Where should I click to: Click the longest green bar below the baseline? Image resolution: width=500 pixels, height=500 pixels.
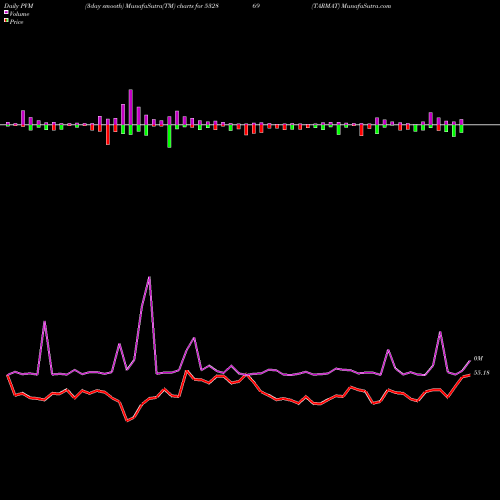coord(169,136)
